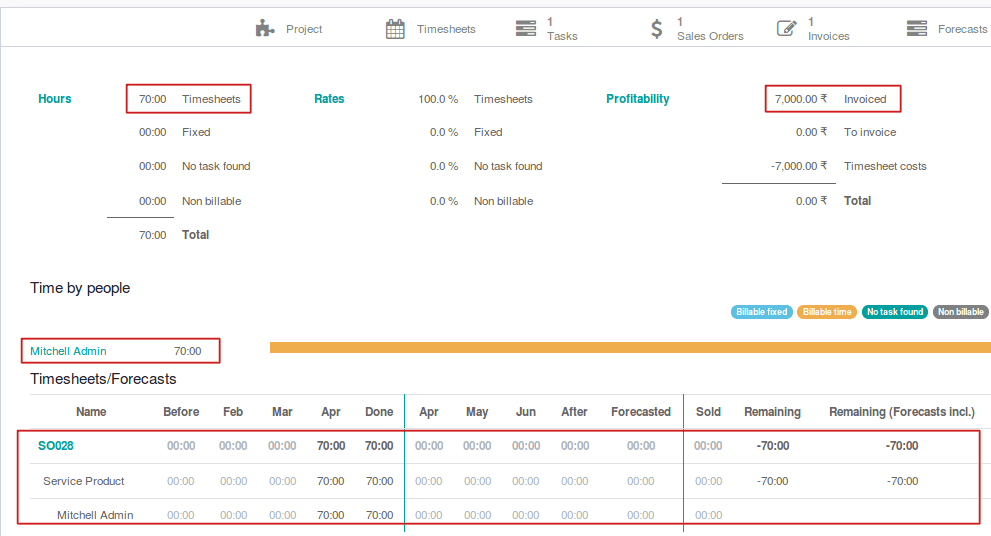Click the No task found legend badge
991x536 pixels.
[895, 312]
